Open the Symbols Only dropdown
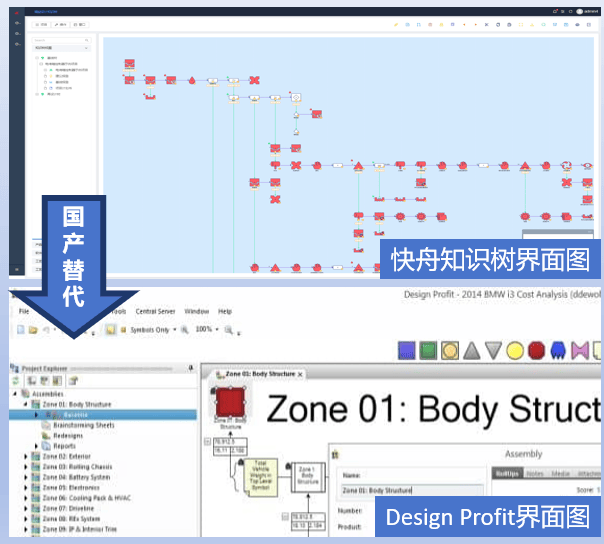 pos(175,329)
